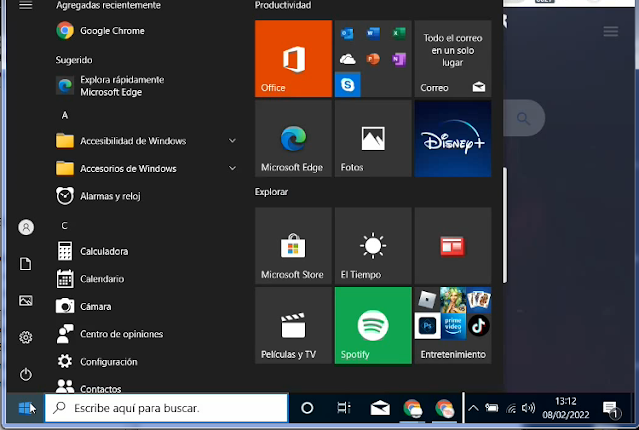Image resolution: width=639 pixels, height=430 pixels.
Task: Click the Microsoft Edge tile
Action: point(293,139)
